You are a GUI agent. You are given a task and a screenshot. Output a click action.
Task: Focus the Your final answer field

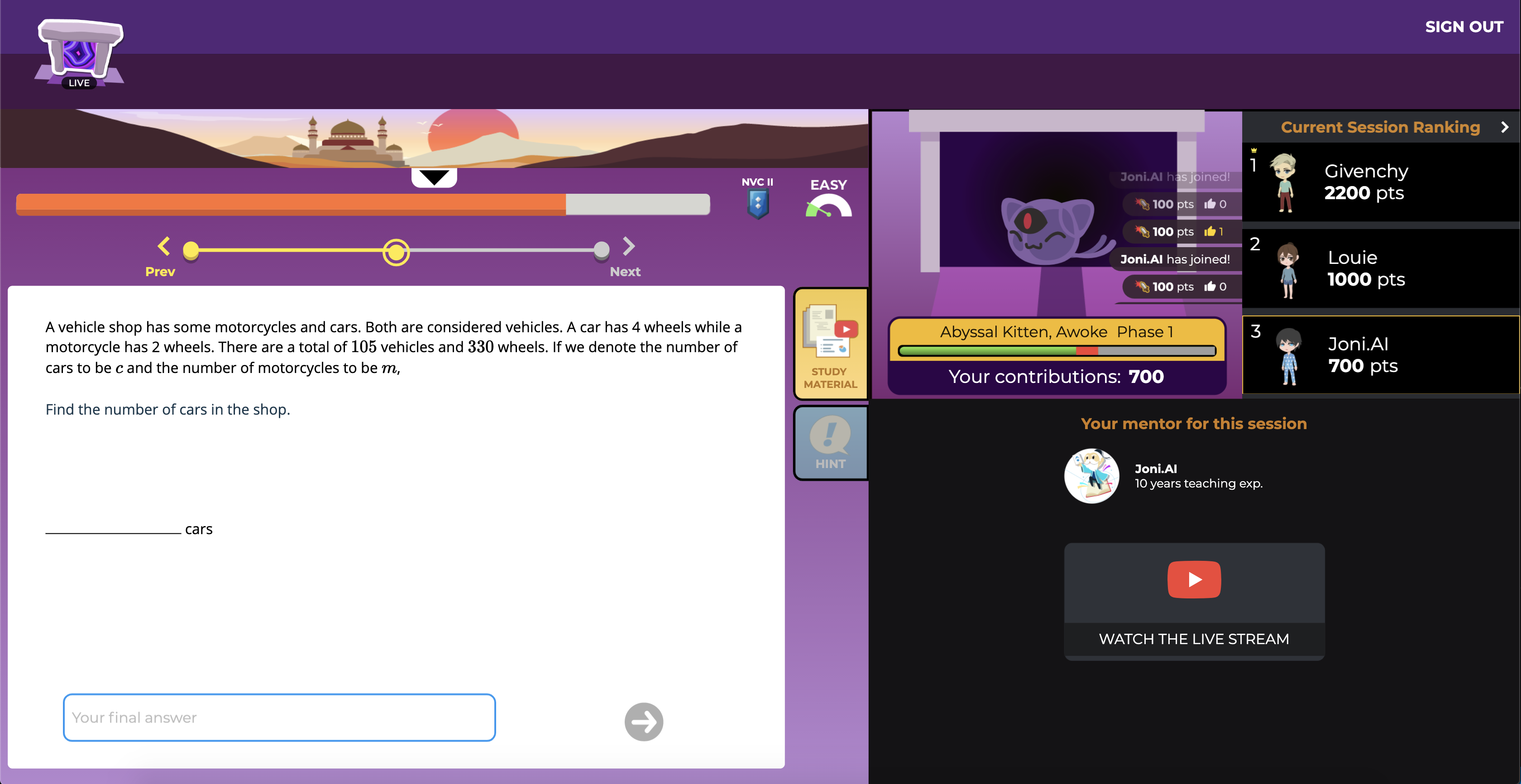[x=279, y=717]
